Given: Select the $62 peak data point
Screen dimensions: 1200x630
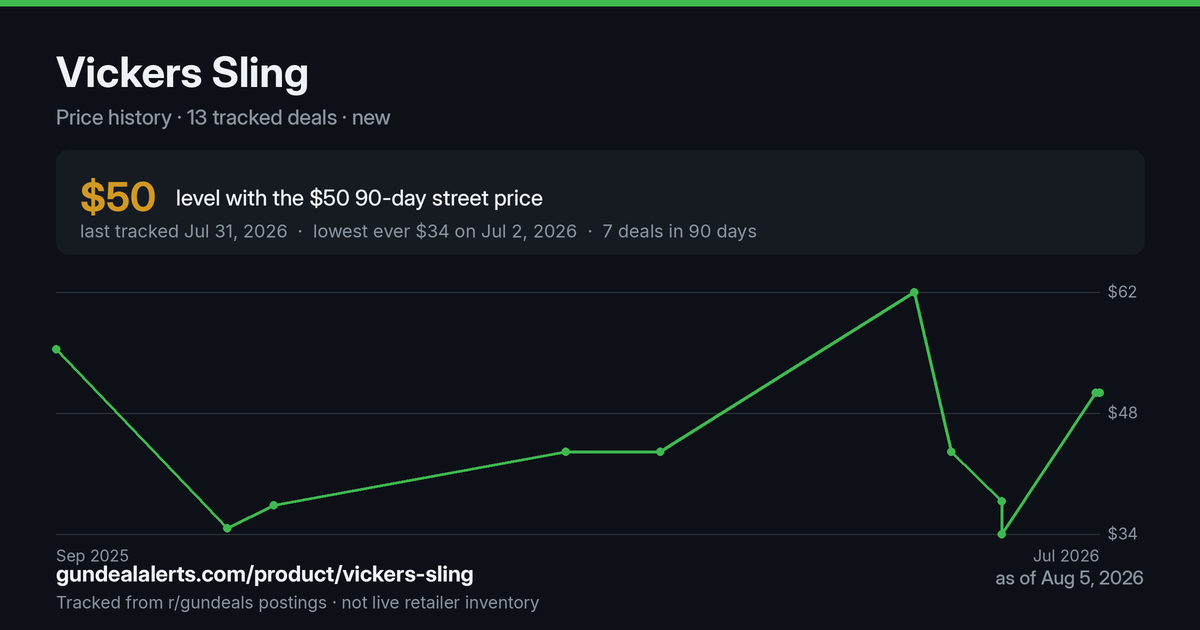Looking at the screenshot, I should coord(914,292).
